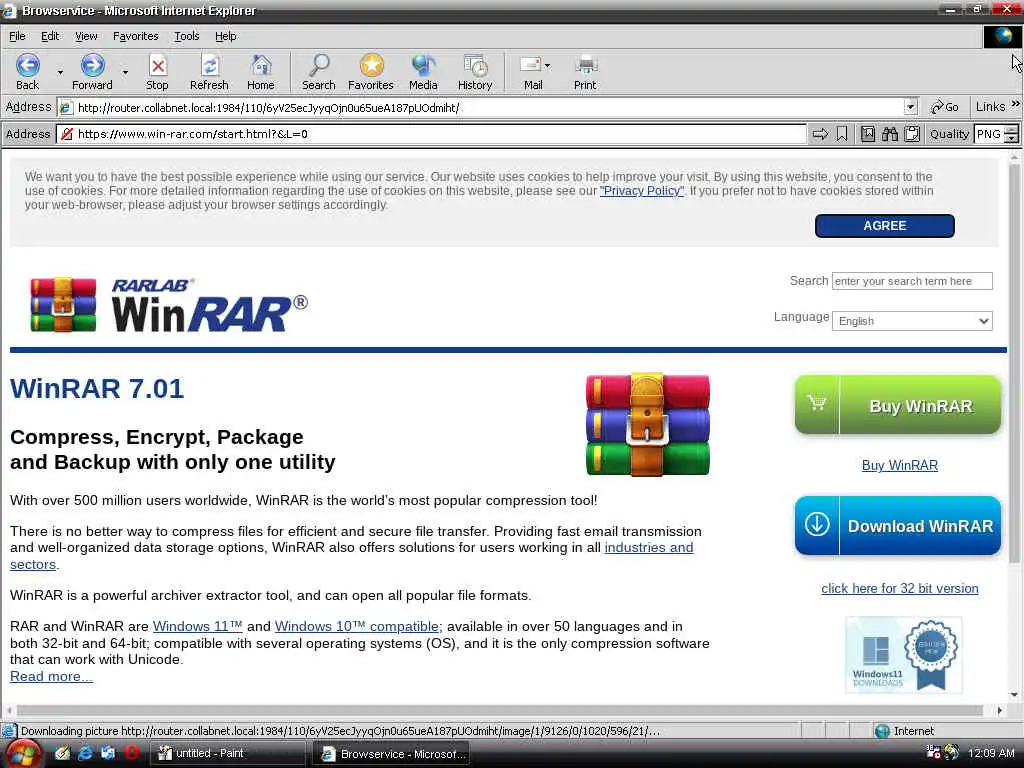Click the binoculars find icon
The image size is (1024, 768).
(x=889, y=134)
